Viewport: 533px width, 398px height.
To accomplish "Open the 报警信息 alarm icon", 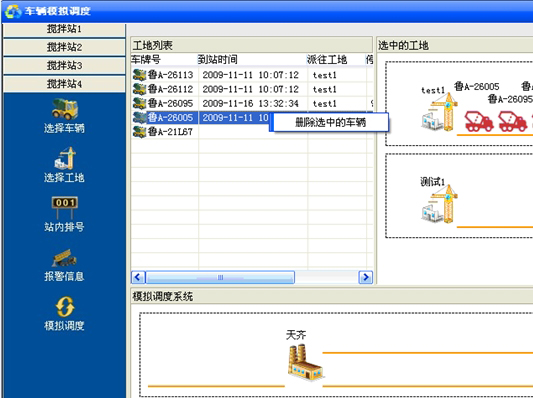I will [x=64, y=258].
